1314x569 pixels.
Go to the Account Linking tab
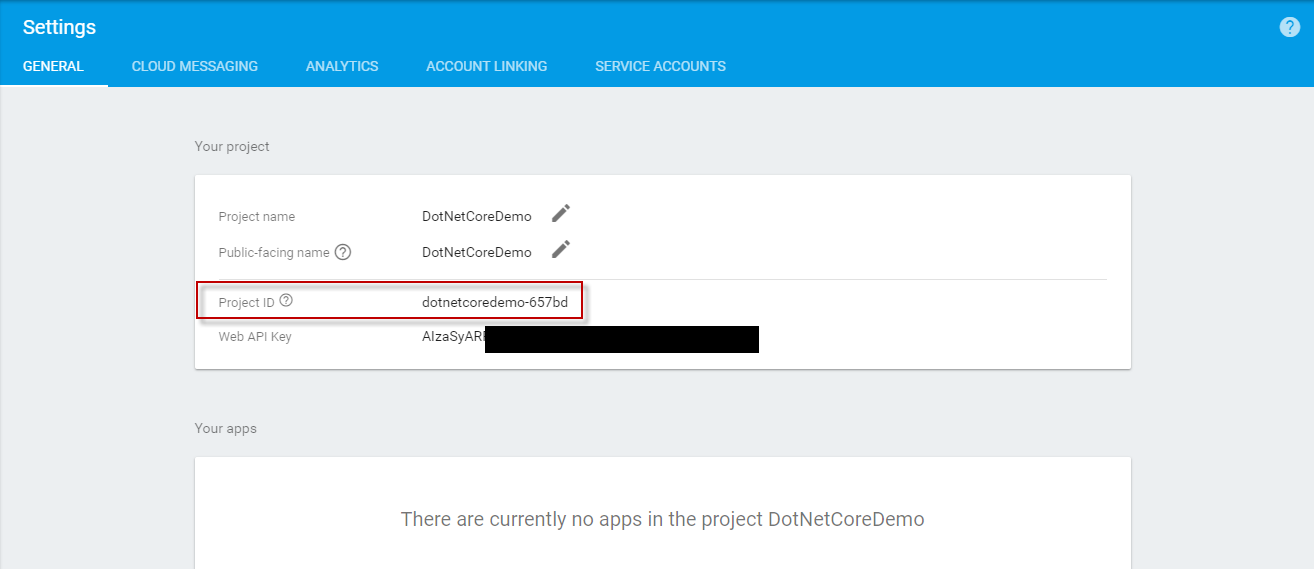486,66
